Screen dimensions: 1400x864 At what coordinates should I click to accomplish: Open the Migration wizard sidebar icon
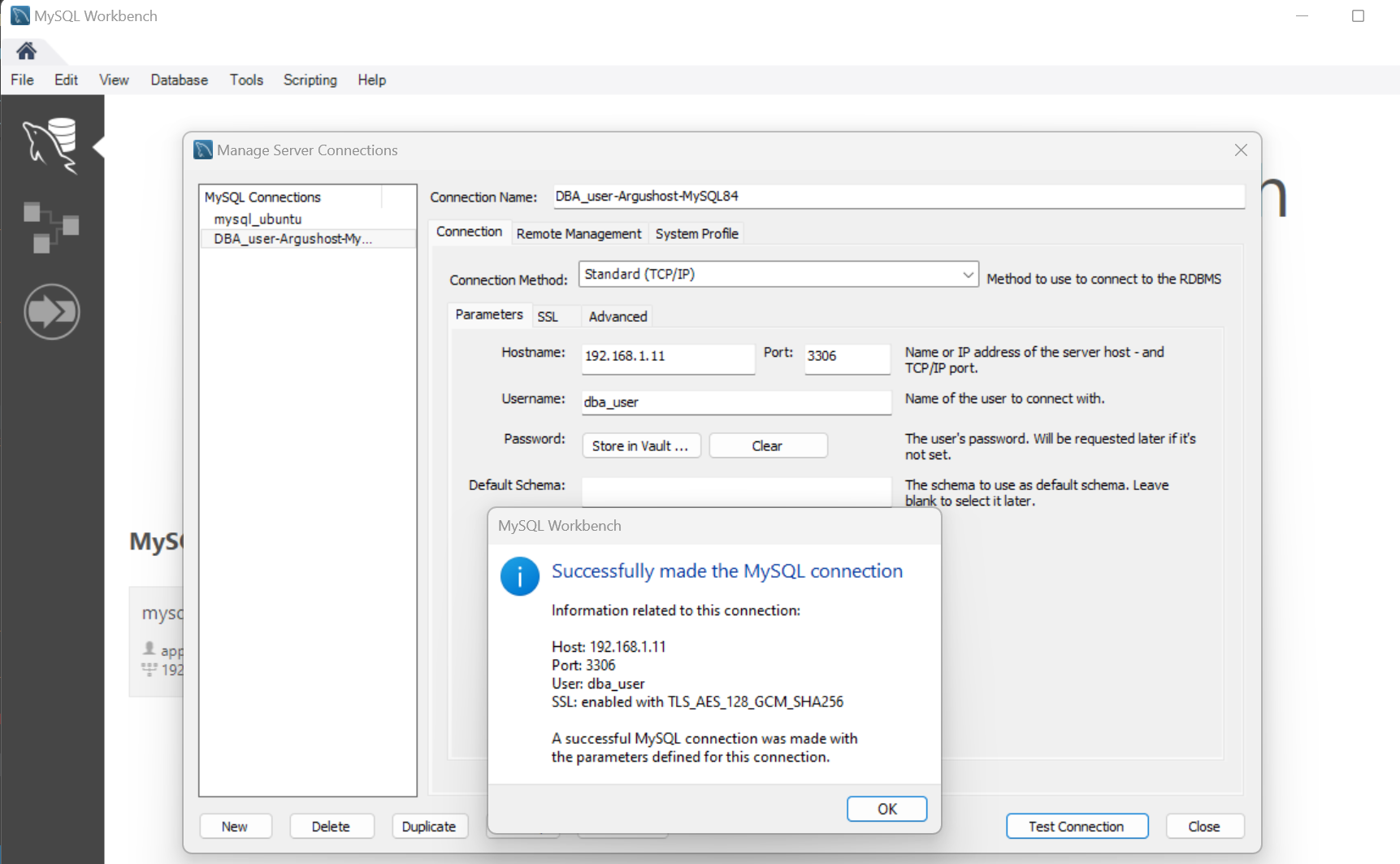coord(51,311)
